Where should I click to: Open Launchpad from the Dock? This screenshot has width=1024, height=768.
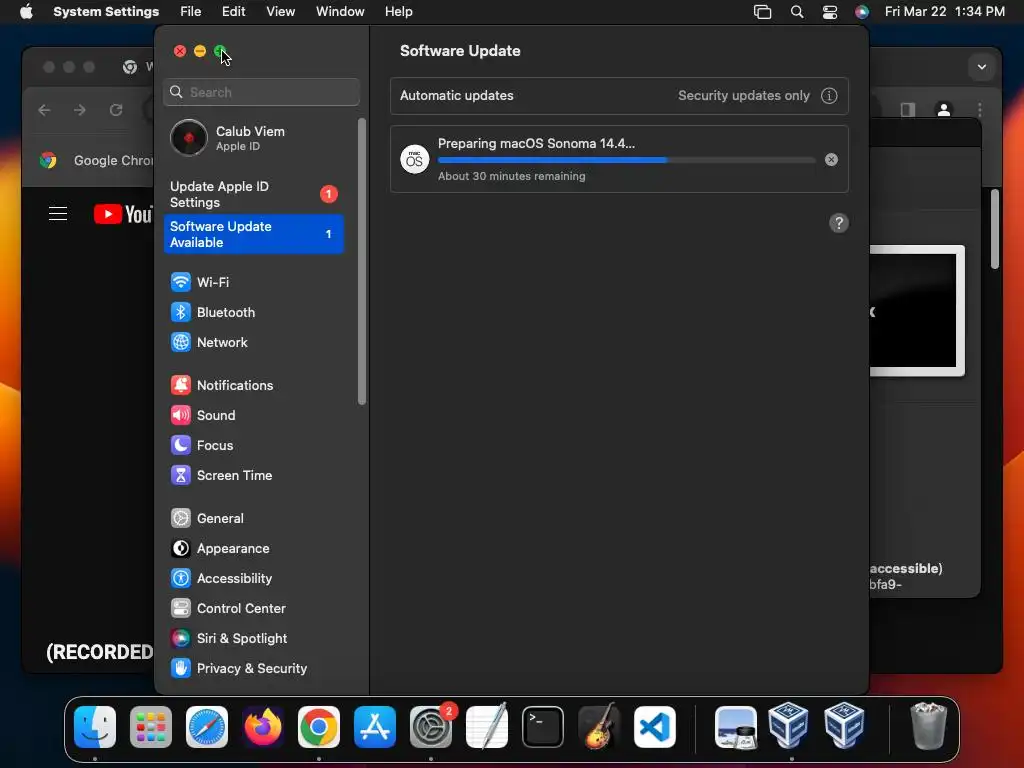pos(151,727)
